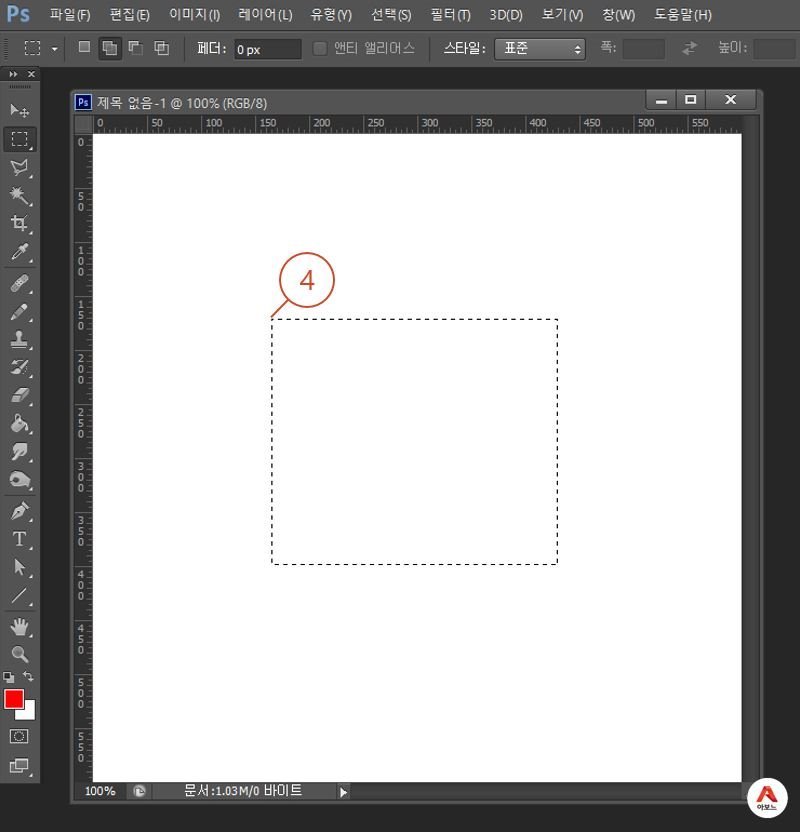Select the Clone Stamp tool

click(x=20, y=340)
